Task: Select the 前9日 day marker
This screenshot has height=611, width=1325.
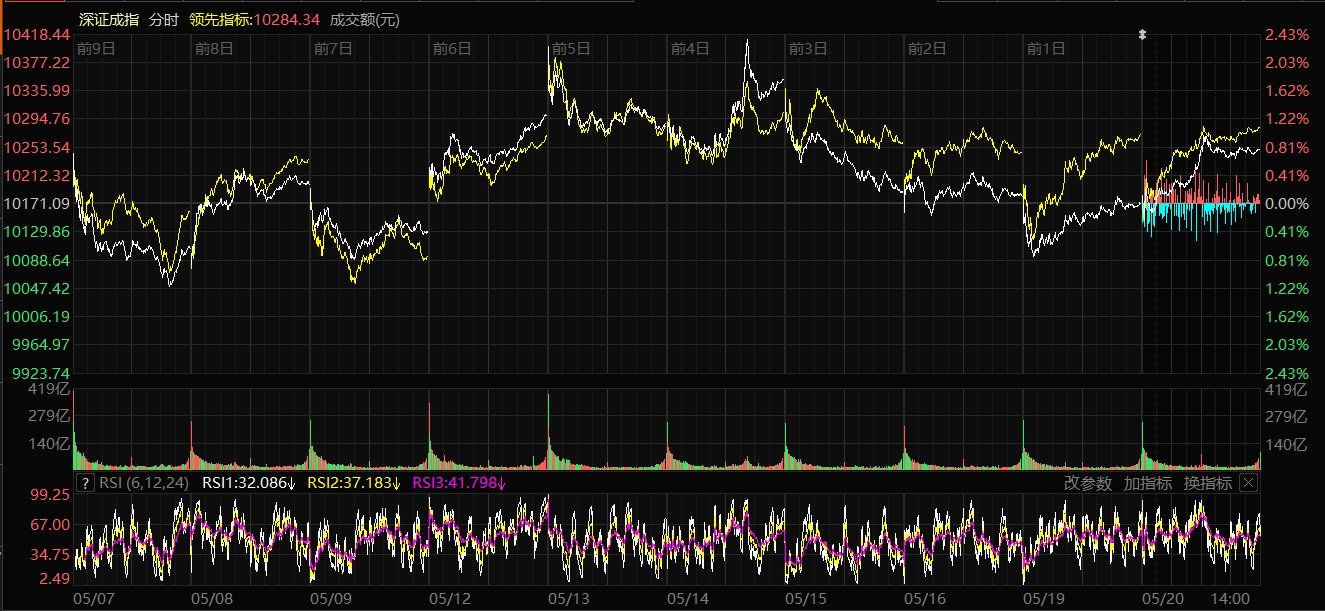Action: point(96,47)
